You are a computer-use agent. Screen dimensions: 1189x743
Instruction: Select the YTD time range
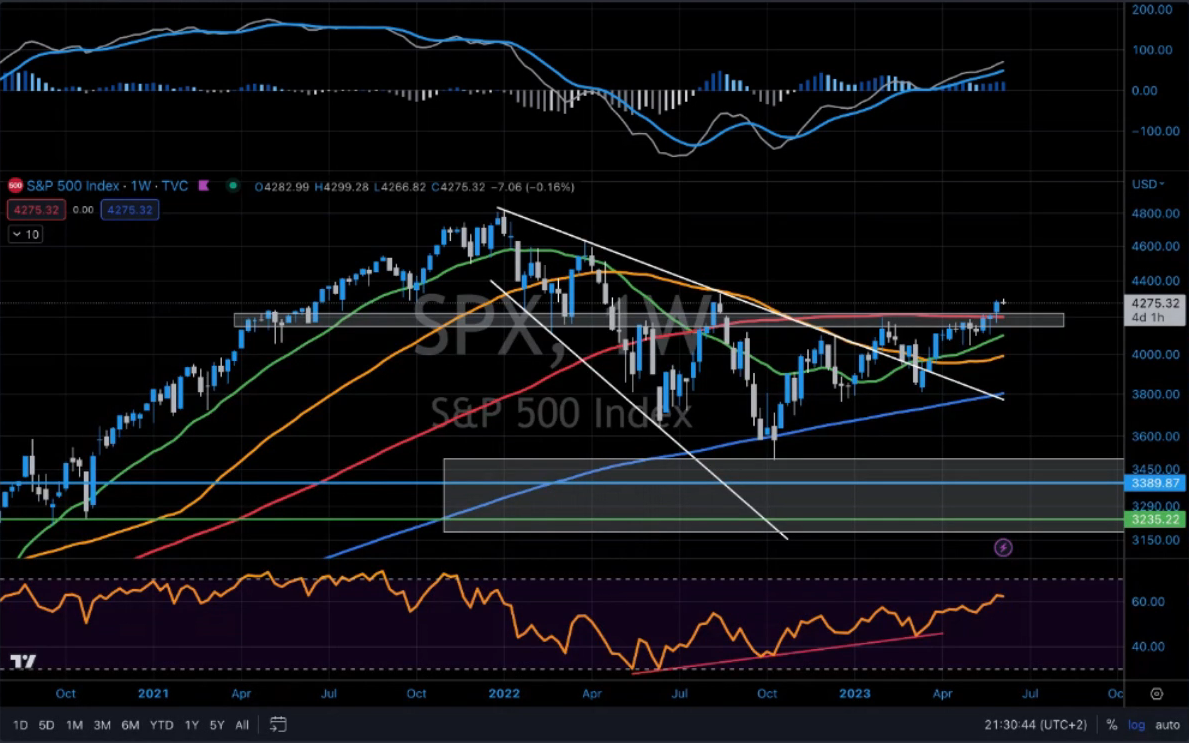coord(161,724)
